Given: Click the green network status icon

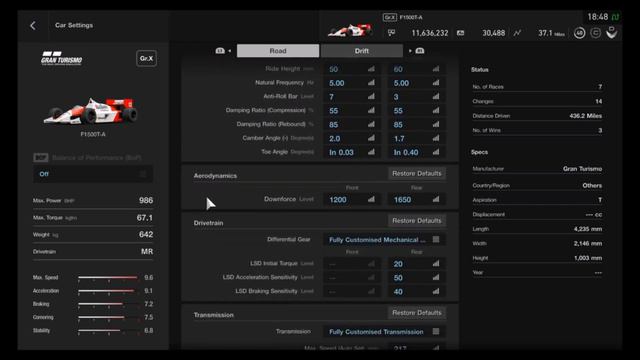Looking at the screenshot, I should [x=615, y=17].
